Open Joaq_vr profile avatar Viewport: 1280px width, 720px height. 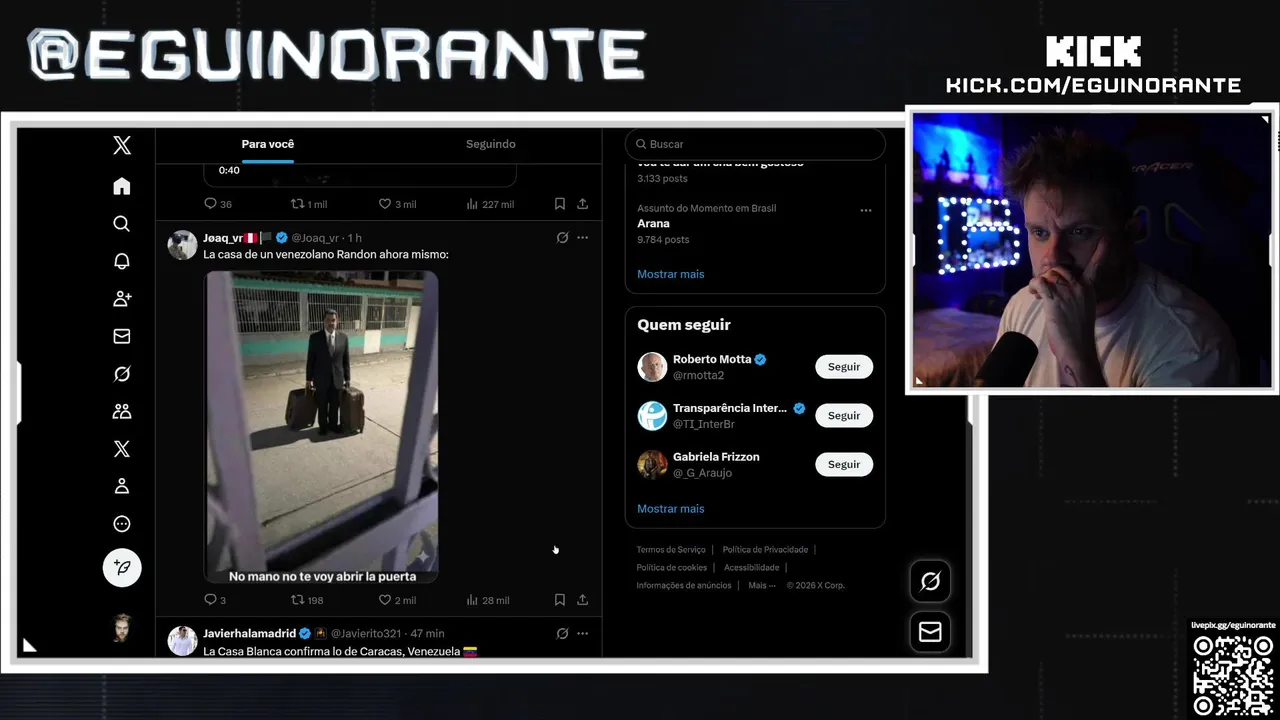pyautogui.click(x=182, y=245)
